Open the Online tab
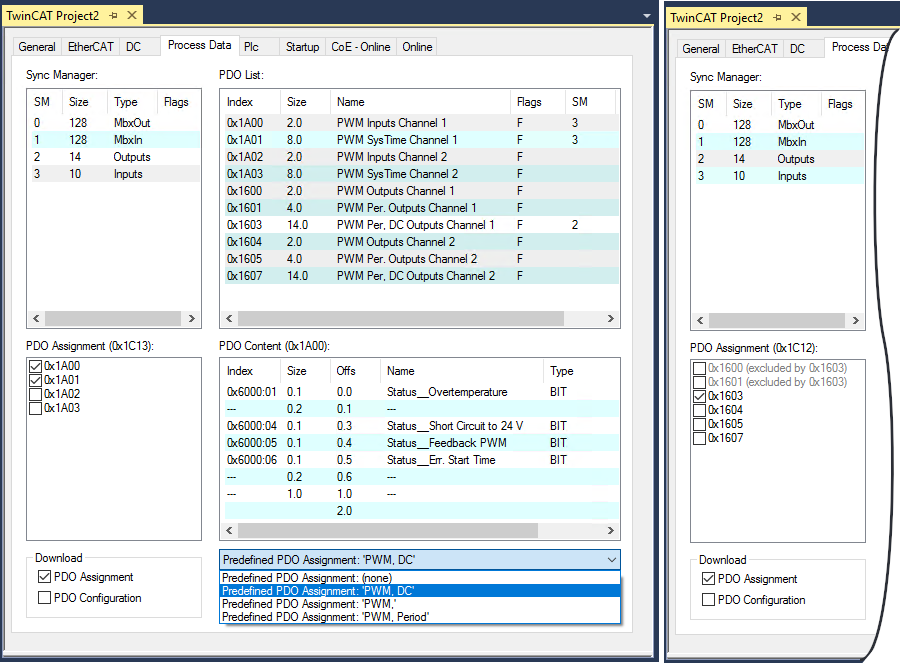Screen dimensions: 900x664 [x=417, y=47]
